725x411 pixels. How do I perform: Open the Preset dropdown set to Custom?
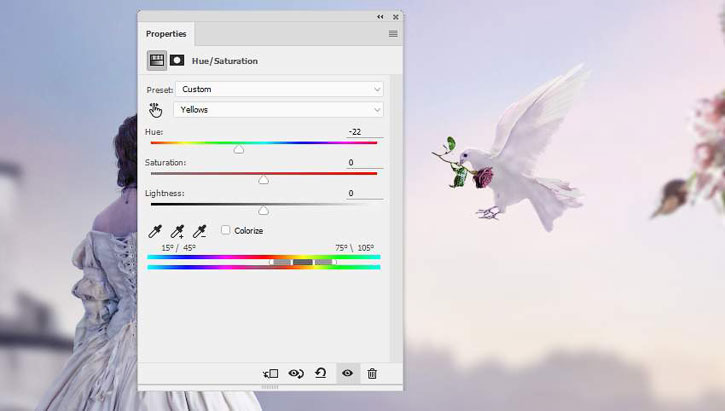tap(279, 89)
